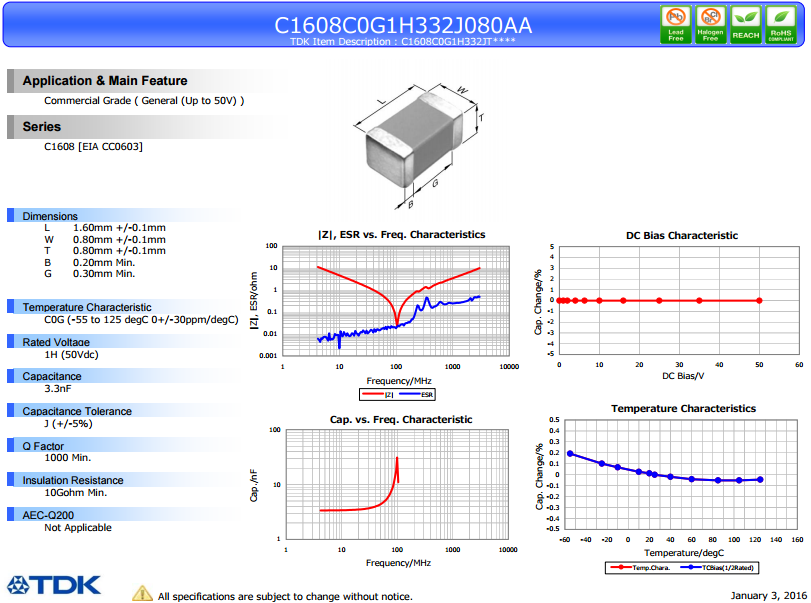
Task: Click the Halogen Free badge icon
Action: [x=711, y=23]
